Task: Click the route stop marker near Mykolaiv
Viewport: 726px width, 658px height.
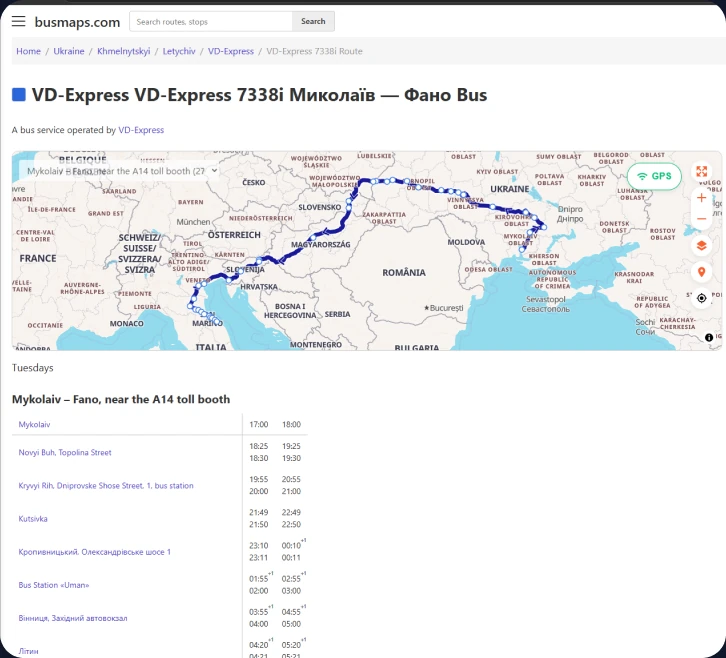Action: coord(521,249)
